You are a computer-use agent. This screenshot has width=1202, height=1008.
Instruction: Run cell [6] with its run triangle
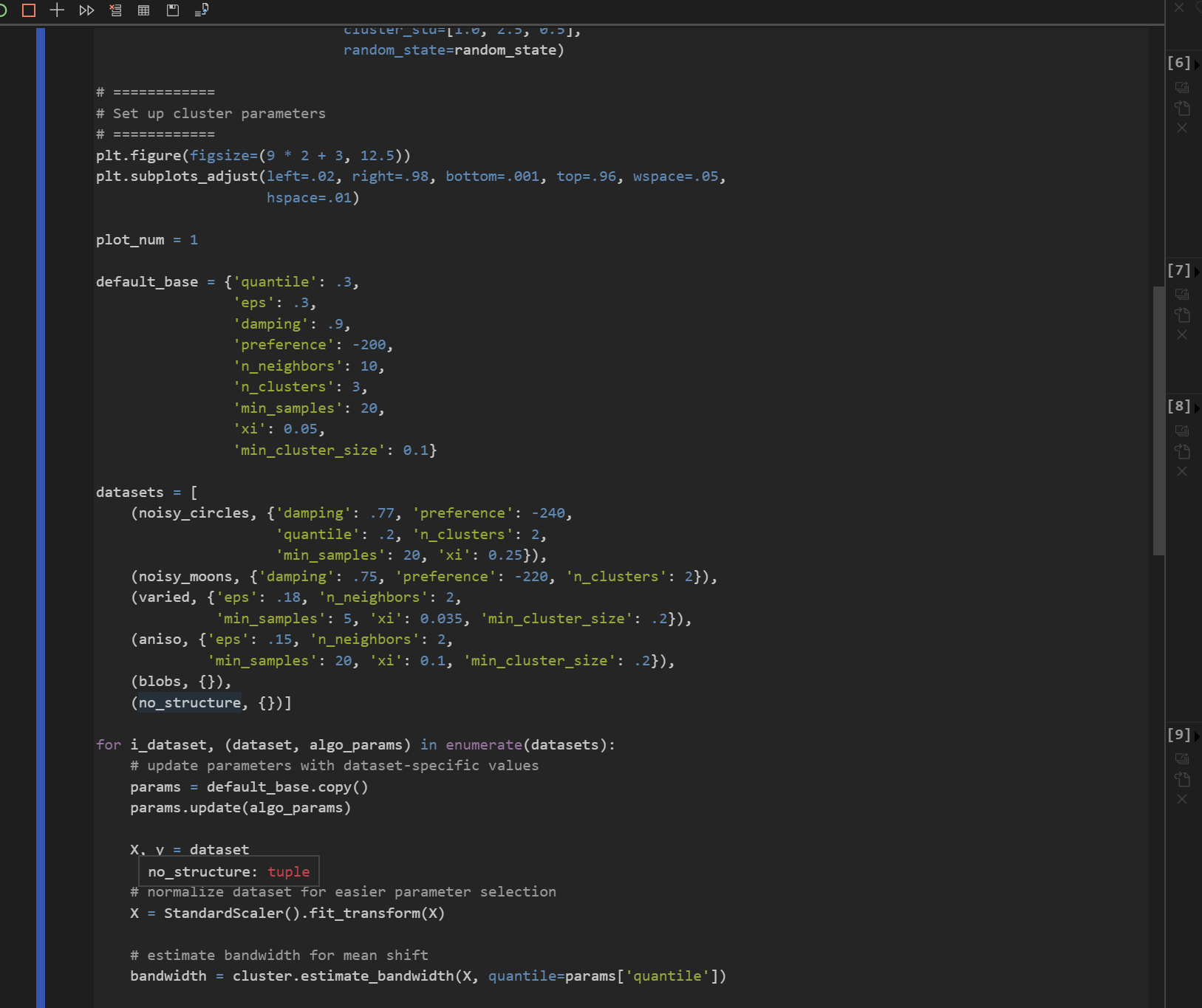pos(1198,64)
